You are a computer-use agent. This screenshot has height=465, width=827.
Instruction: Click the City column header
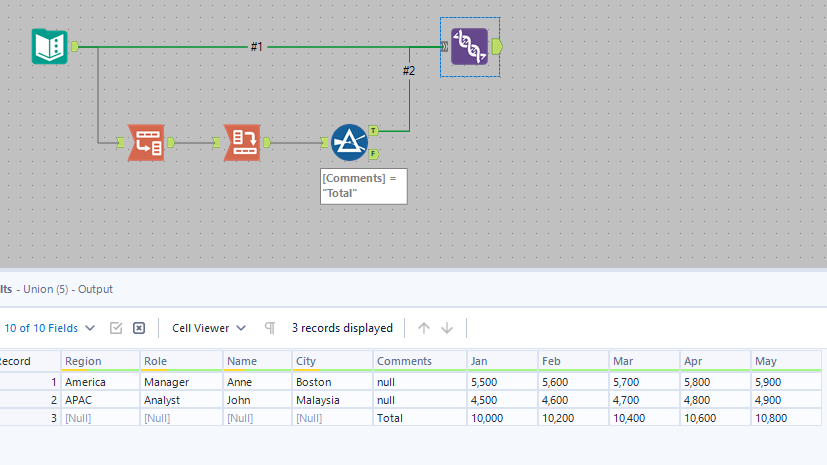332,361
